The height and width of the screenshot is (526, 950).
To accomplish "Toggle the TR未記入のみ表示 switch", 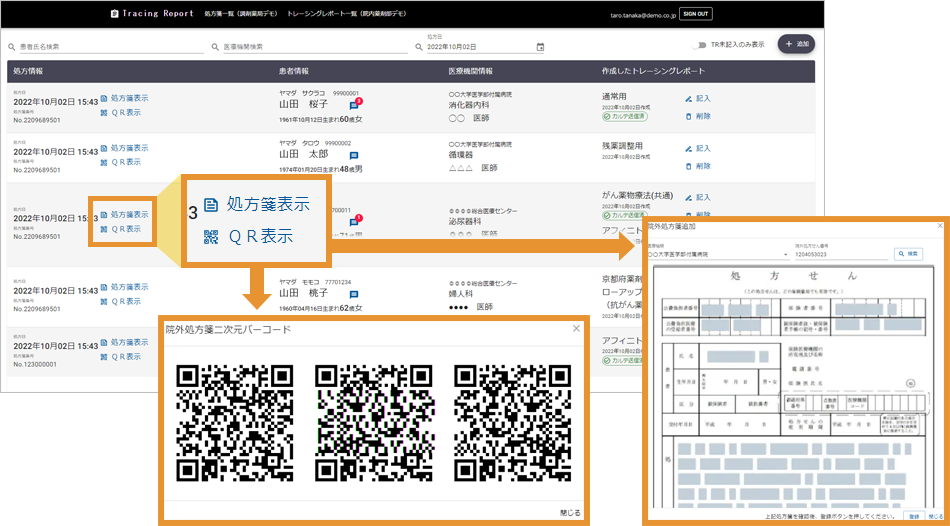I will click(x=702, y=45).
